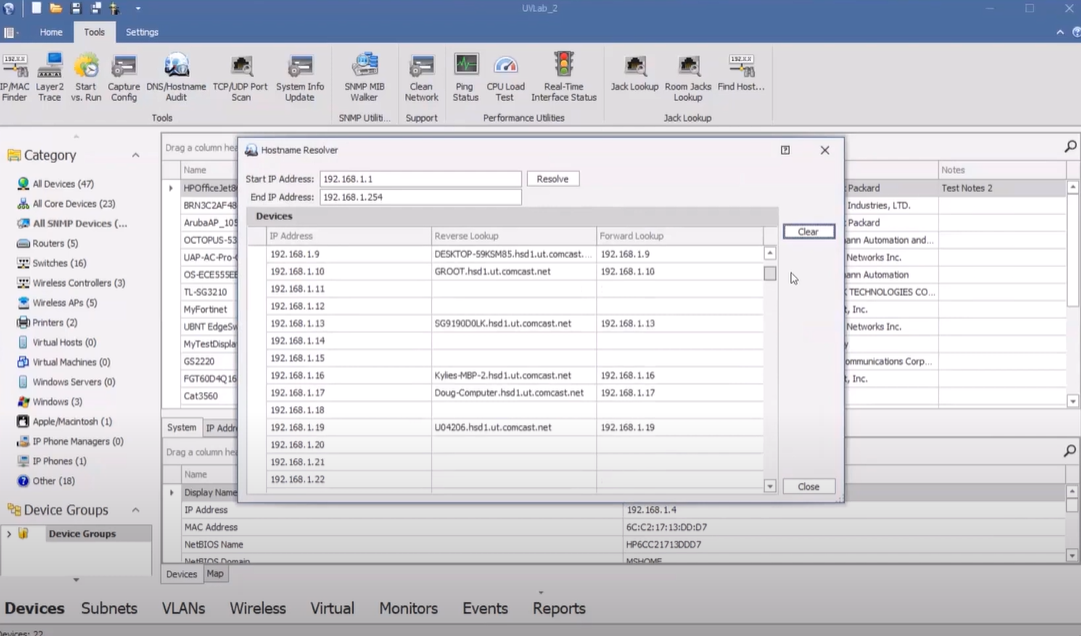Sort by Reverse Lookup column header
Screen dimensions: 1081x636
pos(514,236)
